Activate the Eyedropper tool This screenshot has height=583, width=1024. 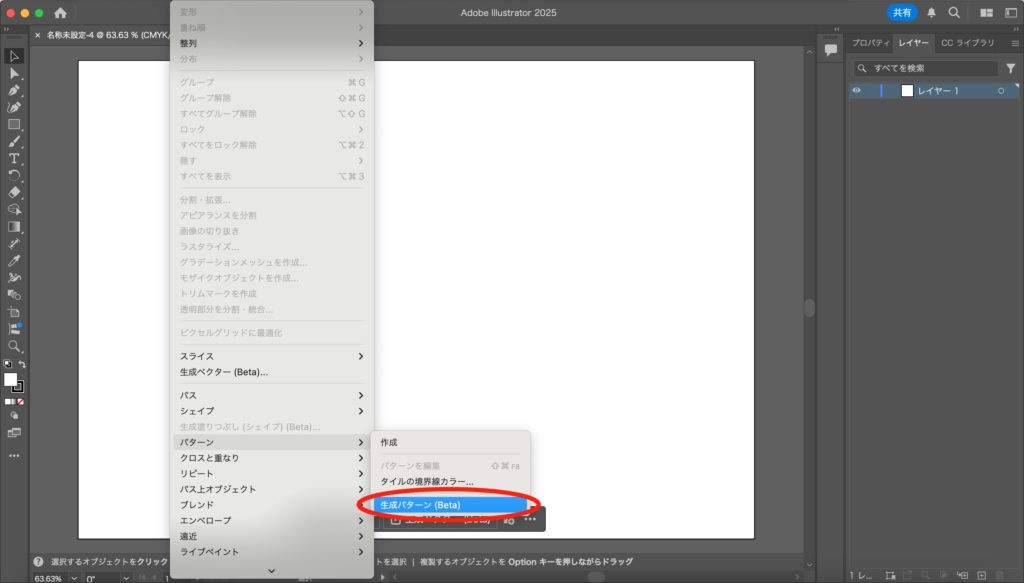pos(14,260)
